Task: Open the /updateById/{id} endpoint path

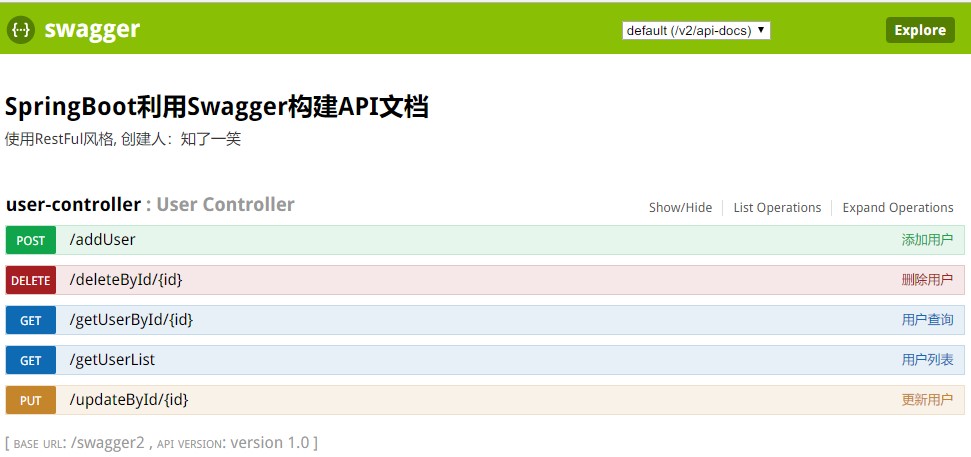Action: [129, 400]
